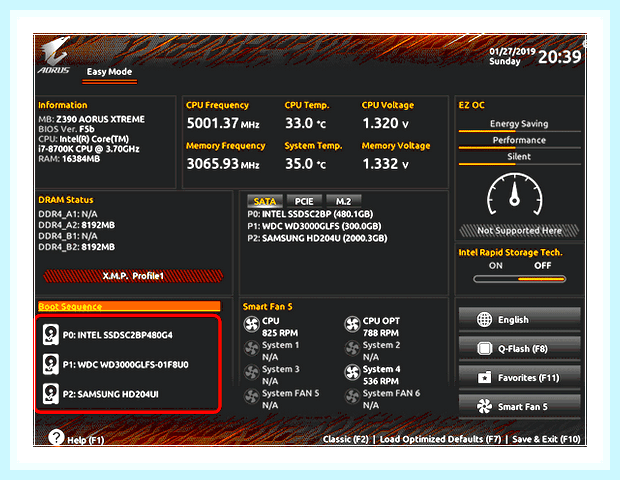Click the Memory Voltage 1.332 V value
This screenshot has width=620, height=480.
(386, 164)
